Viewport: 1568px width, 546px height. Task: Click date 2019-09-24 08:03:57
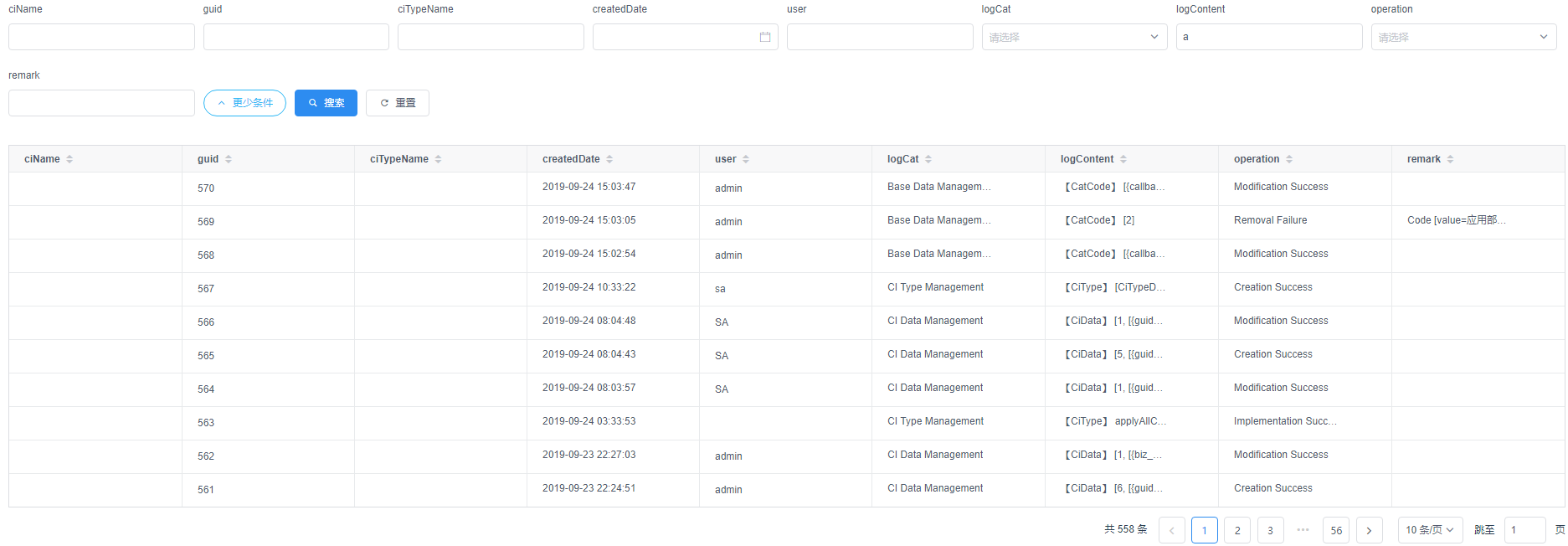tap(589, 388)
